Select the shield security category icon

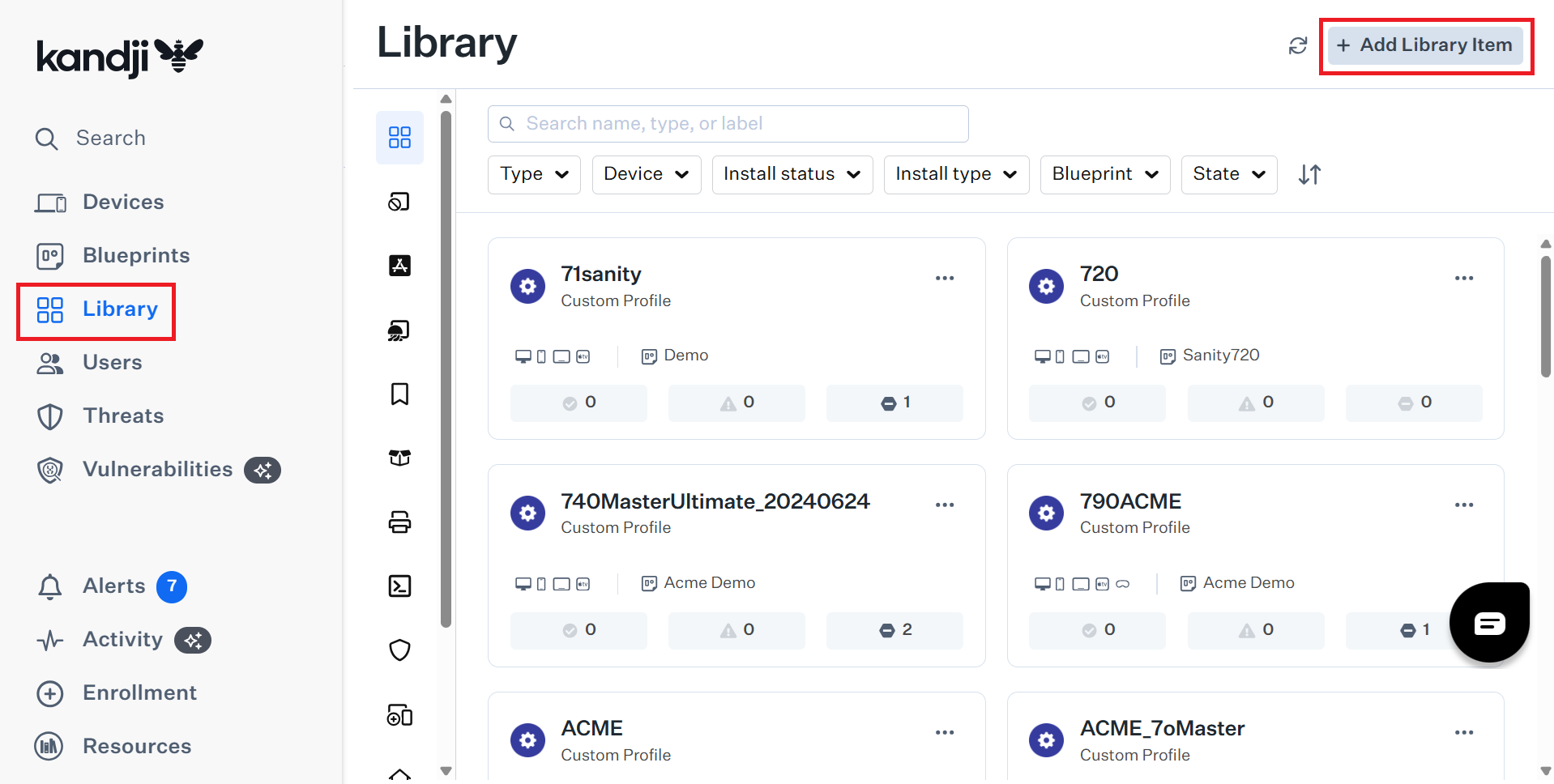point(399,650)
